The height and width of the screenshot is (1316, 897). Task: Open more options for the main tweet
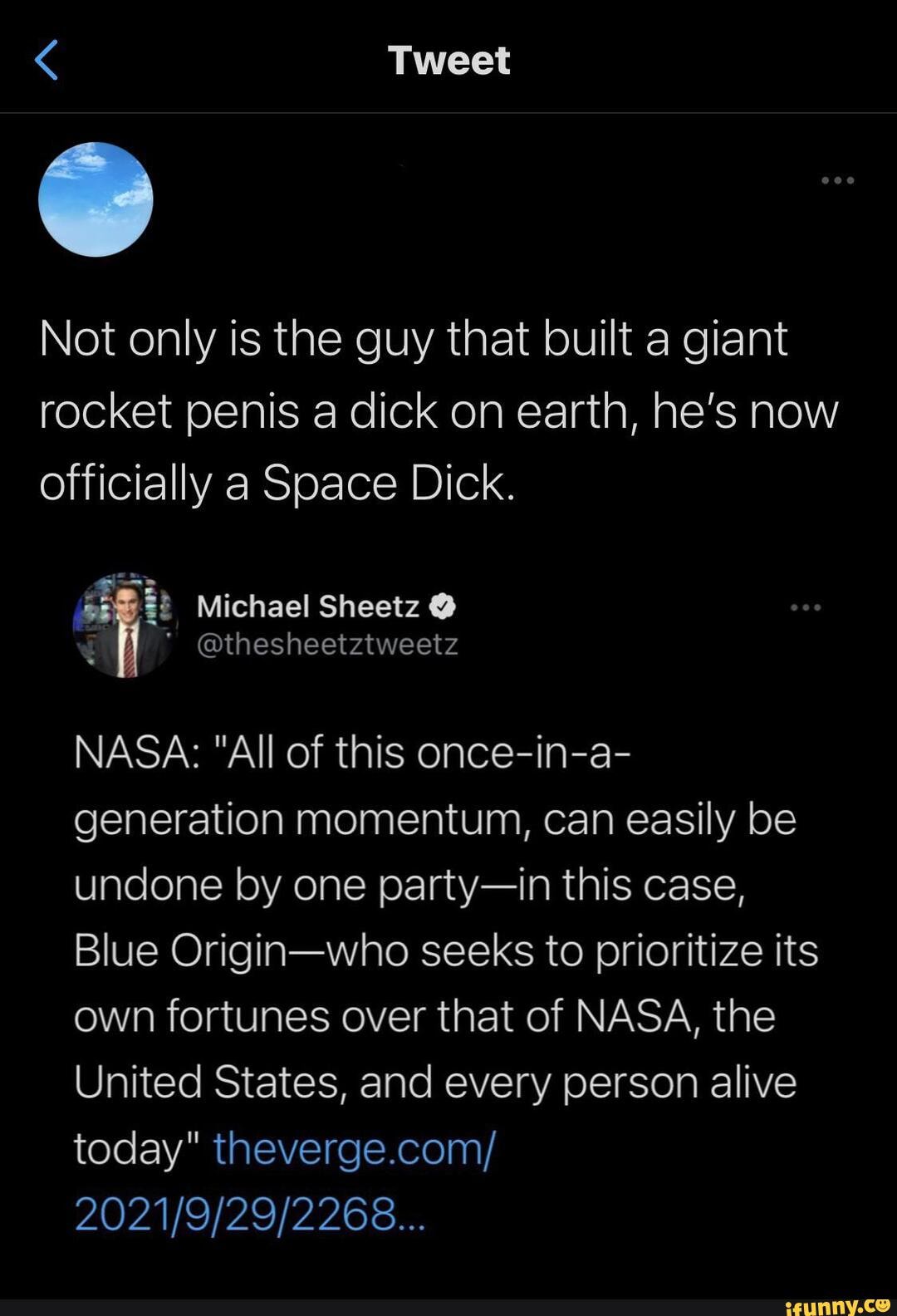837,180
